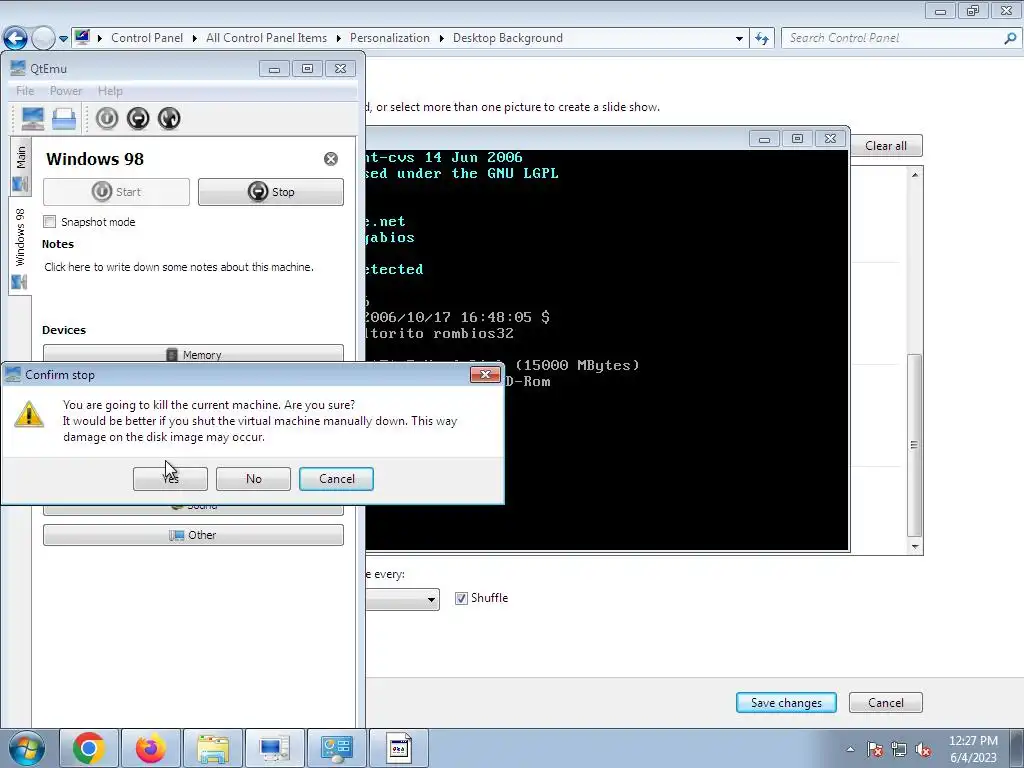
Task: Go to All Control Panel Items breadcrumb
Action: click(x=266, y=38)
